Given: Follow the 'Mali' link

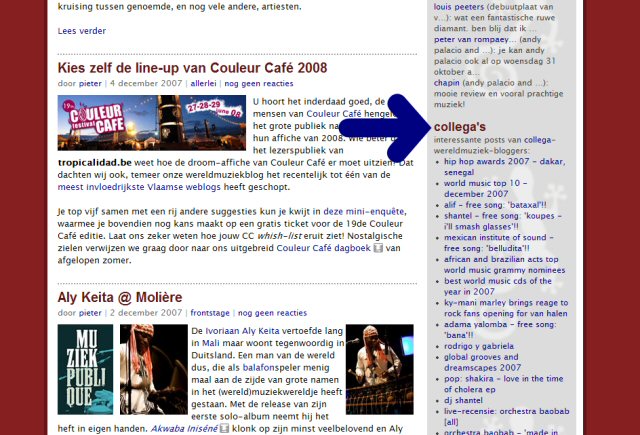Looking at the screenshot, I should point(211,343).
